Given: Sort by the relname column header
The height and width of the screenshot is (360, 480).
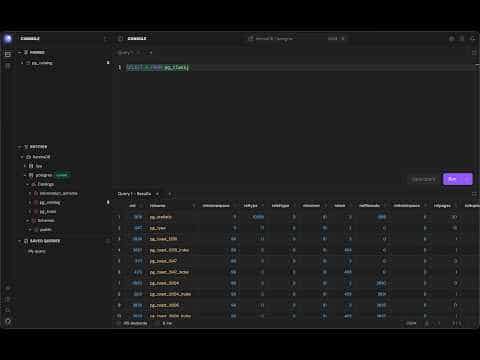Looking at the screenshot, I should (x=158, y=206).
